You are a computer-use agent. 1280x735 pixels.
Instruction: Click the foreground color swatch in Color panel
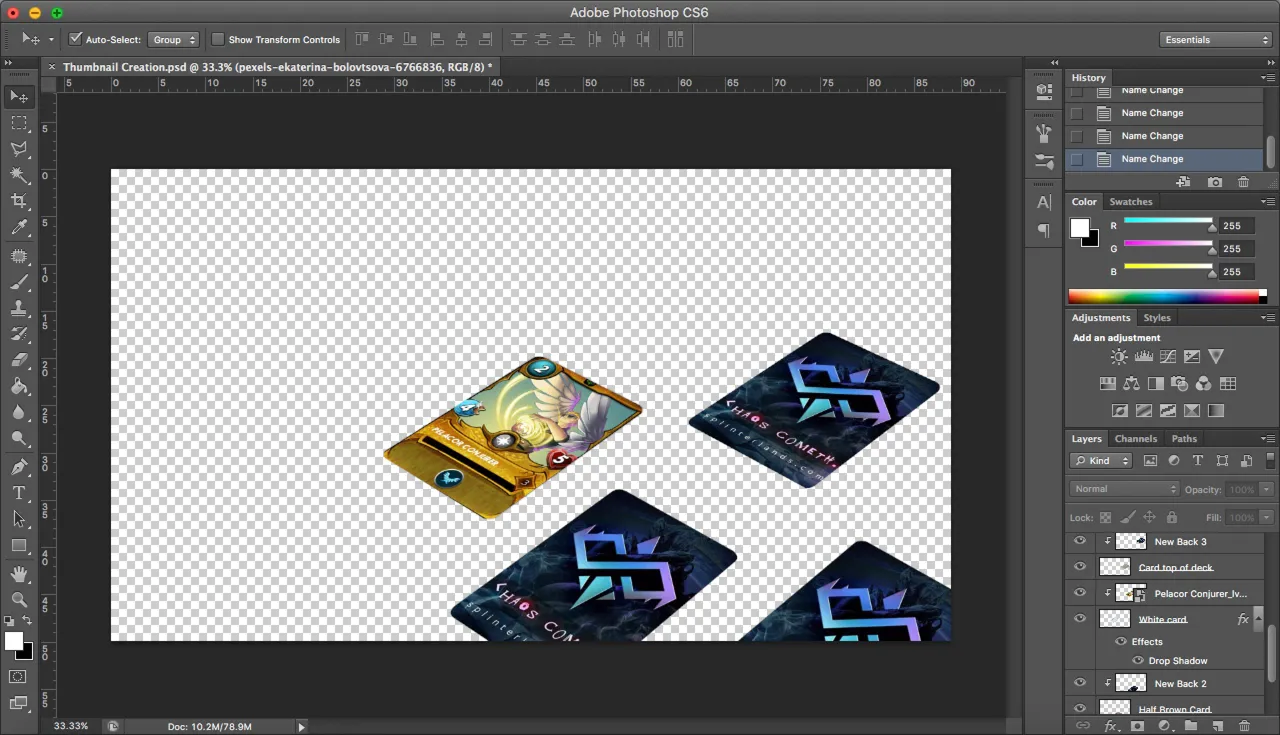pyautogui.click(x=1079, y=228)
